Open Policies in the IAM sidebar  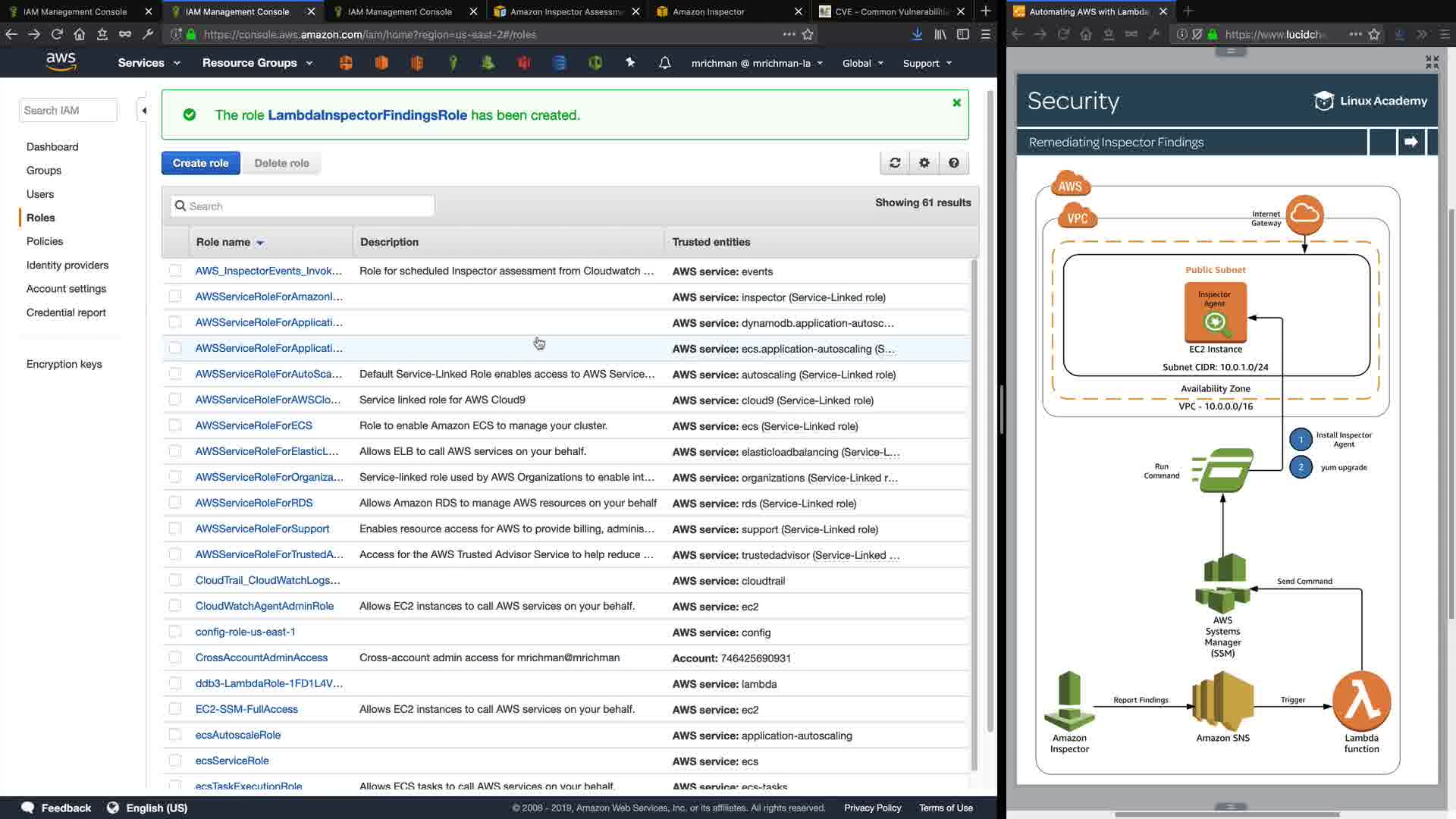click(45, 241)
